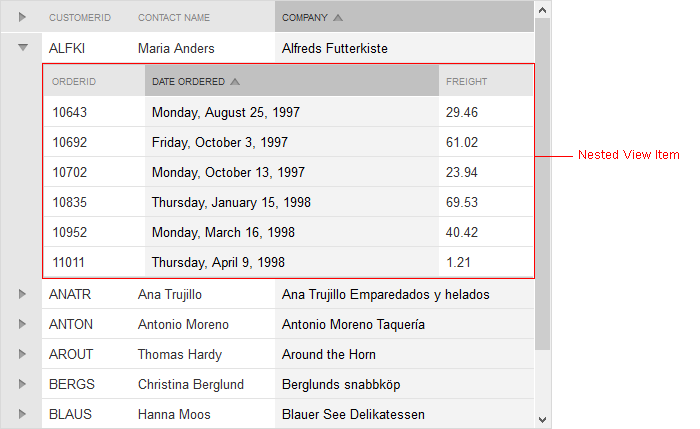
Task: Expand the ANATR customer row
Action: (22, 294)
